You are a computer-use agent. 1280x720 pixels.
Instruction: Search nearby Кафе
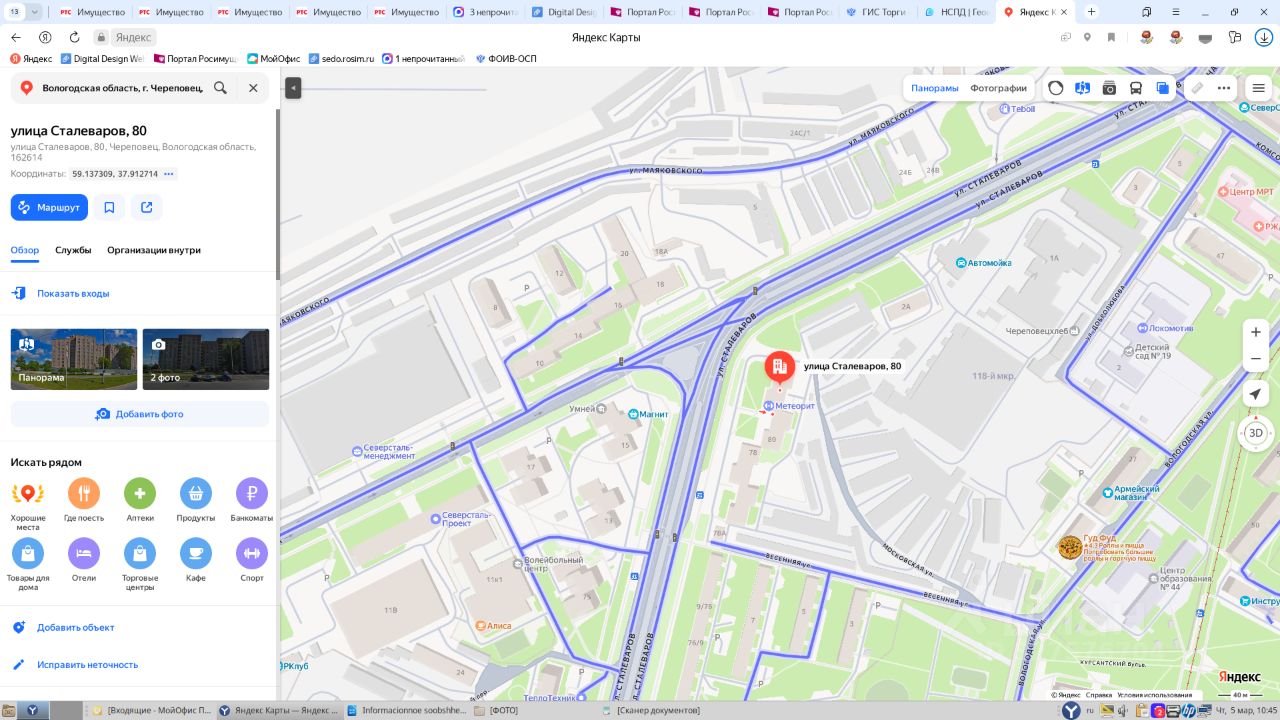[x=196, y=560]
